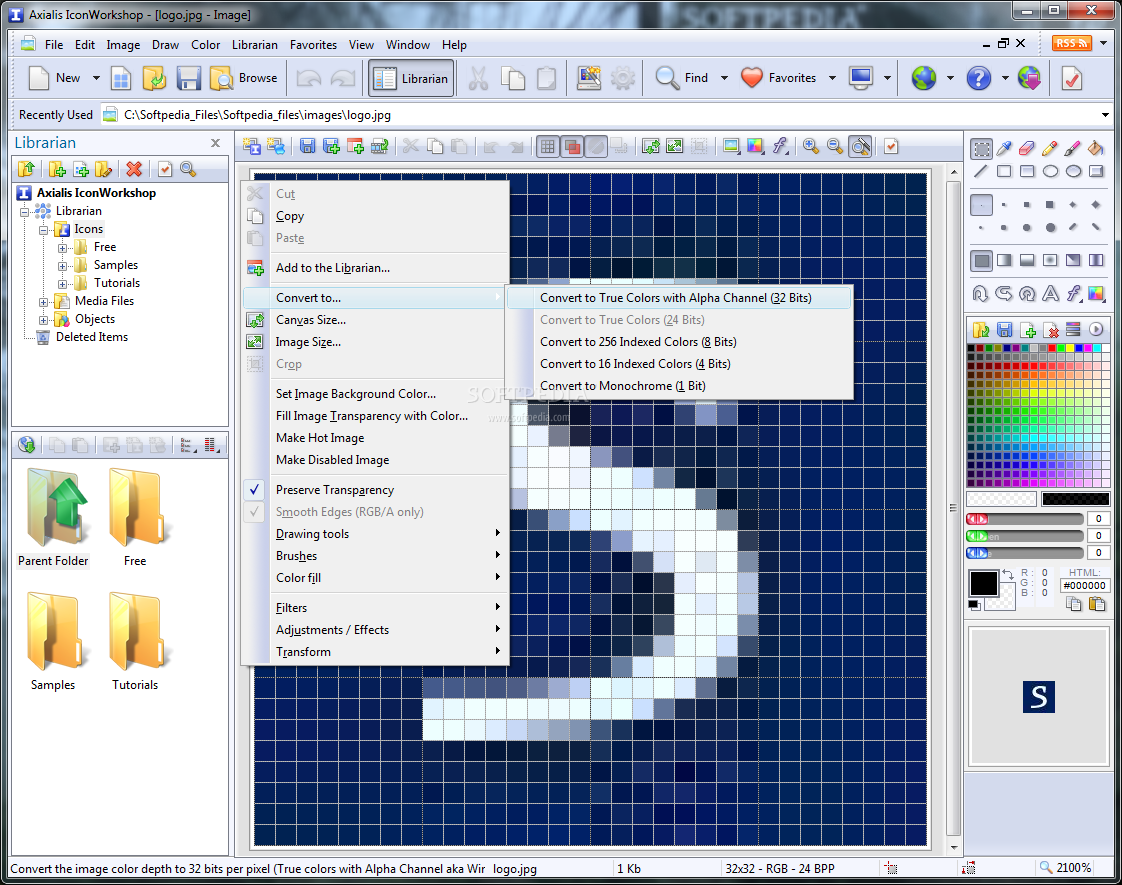Open the Tutorials folder thumbnail
Viewport: 1122px width, 885px height.
coord(135,641)
